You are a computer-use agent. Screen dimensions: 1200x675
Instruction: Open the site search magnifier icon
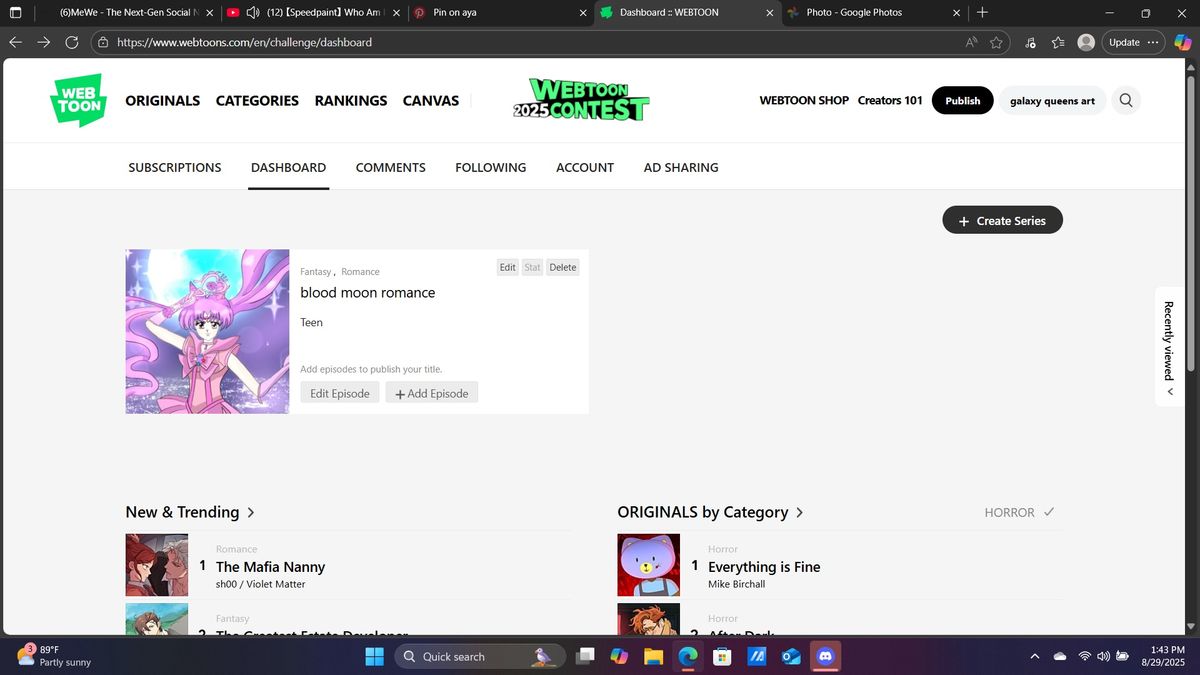[1126, 100]
